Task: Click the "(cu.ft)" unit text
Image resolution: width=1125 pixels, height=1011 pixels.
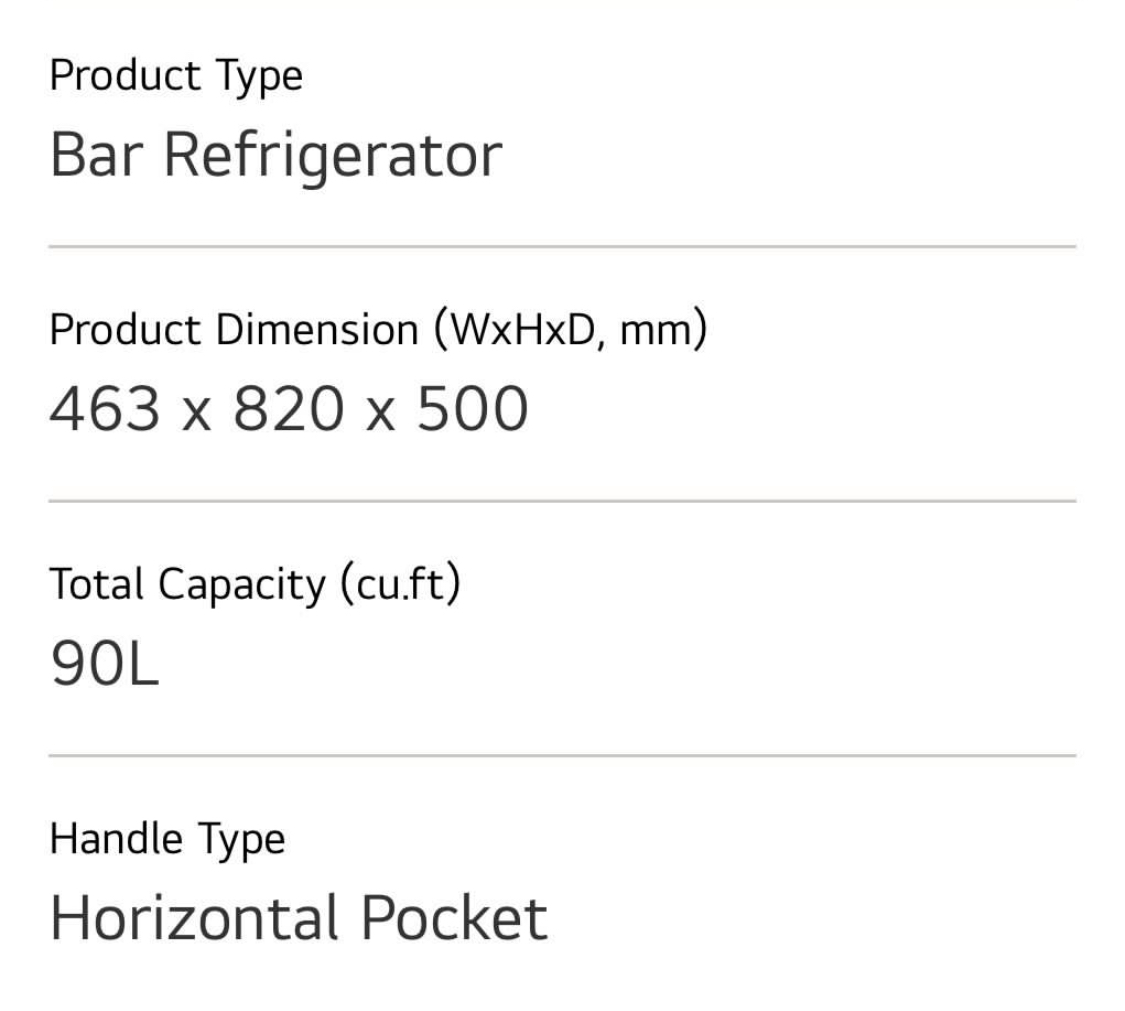Action: click(400, 584)
